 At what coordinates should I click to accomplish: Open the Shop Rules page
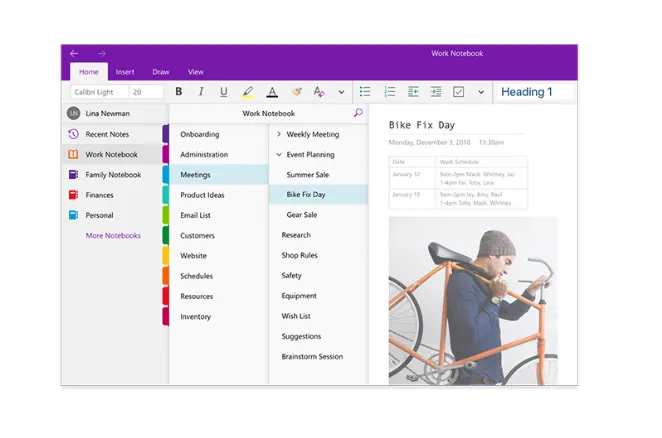pos(319,255)
